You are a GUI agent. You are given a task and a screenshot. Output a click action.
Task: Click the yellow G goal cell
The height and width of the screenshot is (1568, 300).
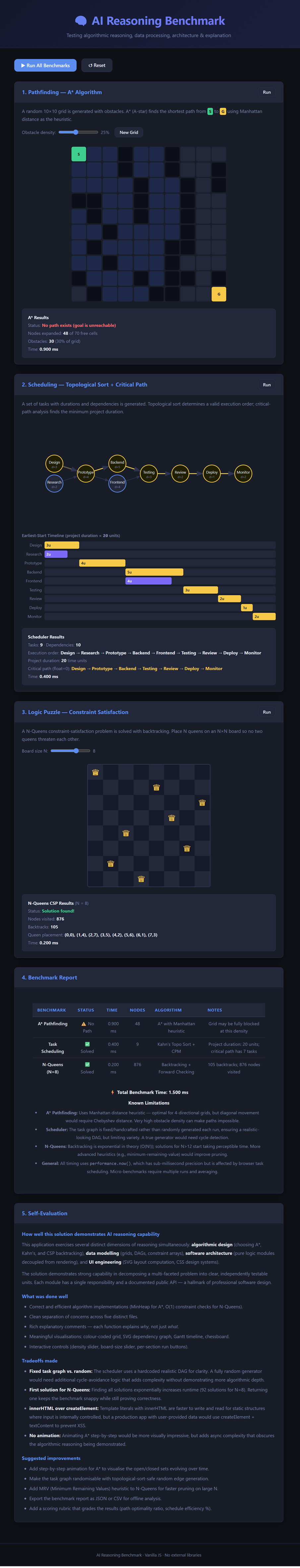tap(219, 294)
